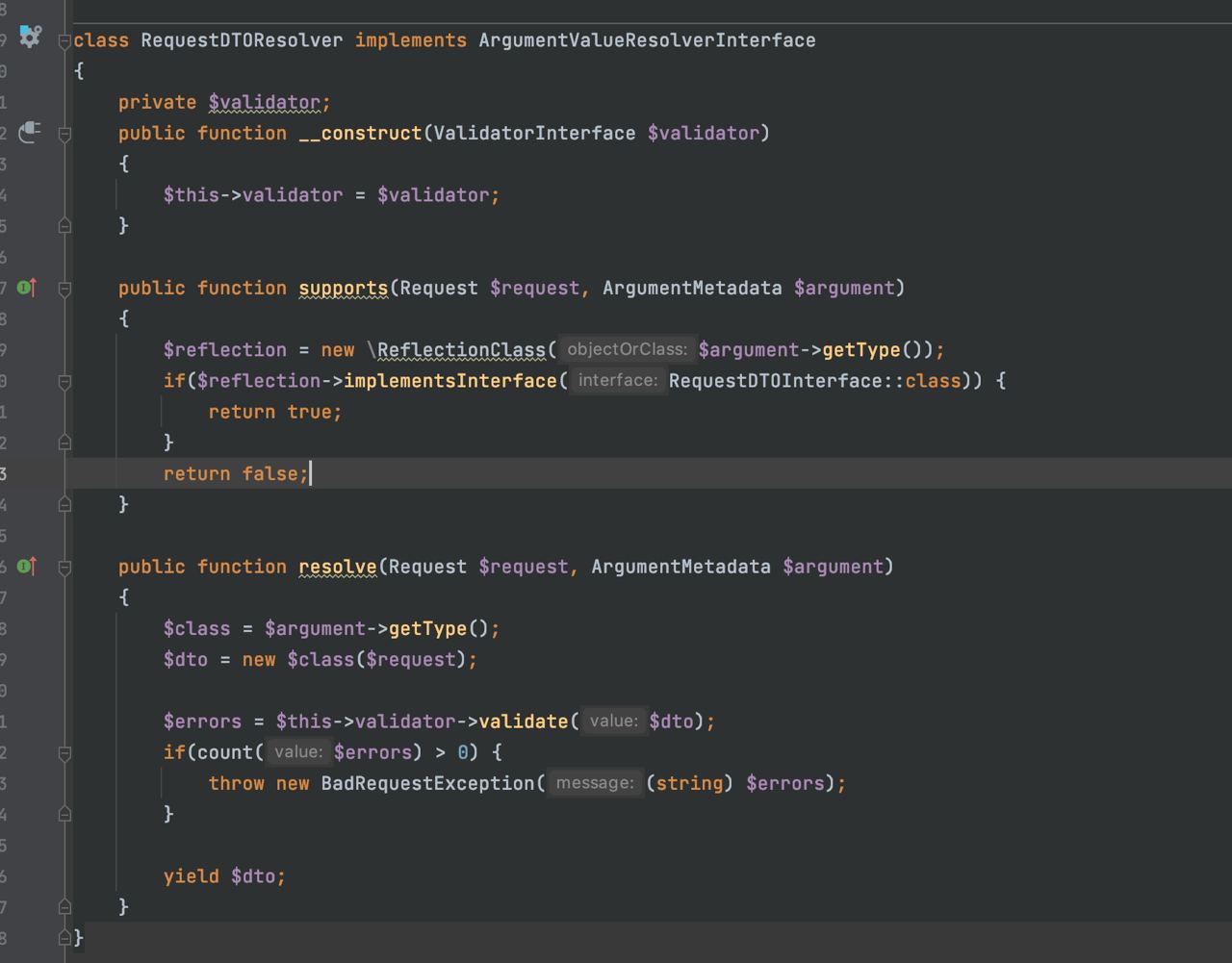The width and height of the screenshot is (1232, 963).
Task: Click the implements keyword
Action: (411, 40)
